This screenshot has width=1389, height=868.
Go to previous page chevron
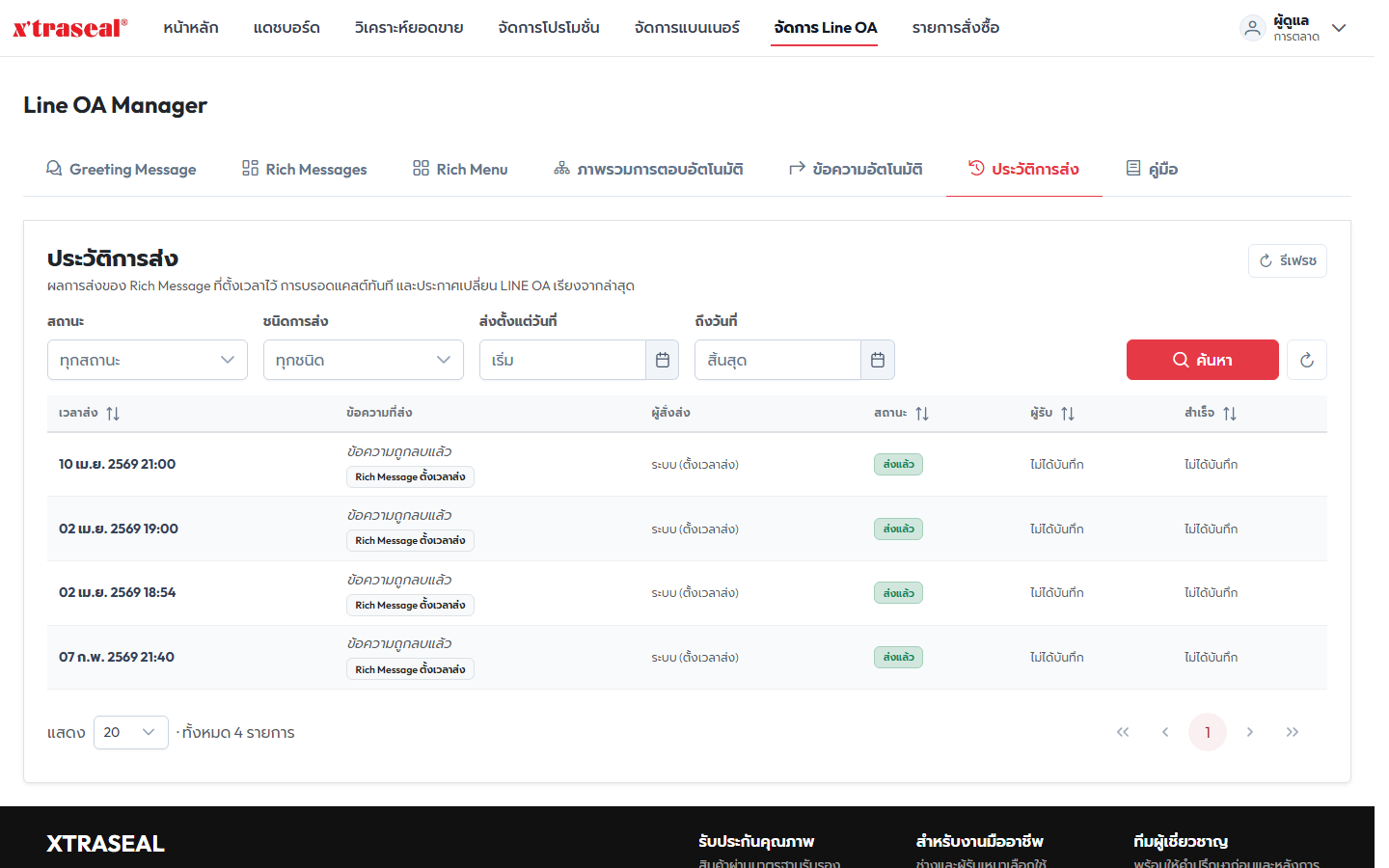(1165, 732)
